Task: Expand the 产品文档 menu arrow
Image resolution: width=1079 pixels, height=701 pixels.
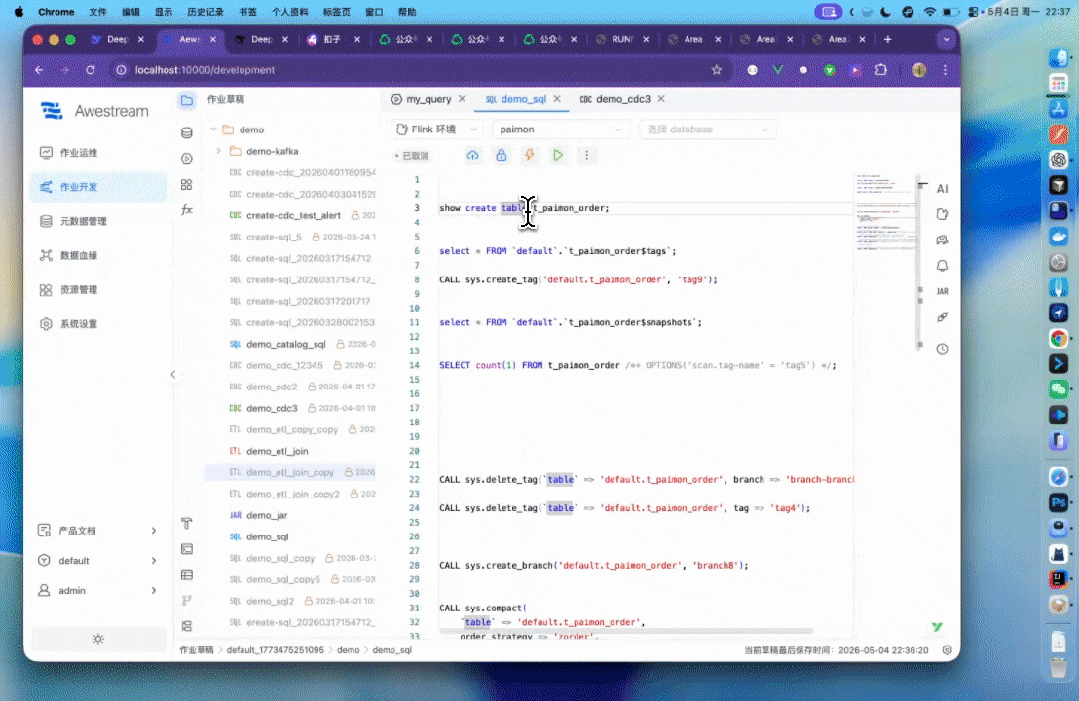Action: pos(153,530)
